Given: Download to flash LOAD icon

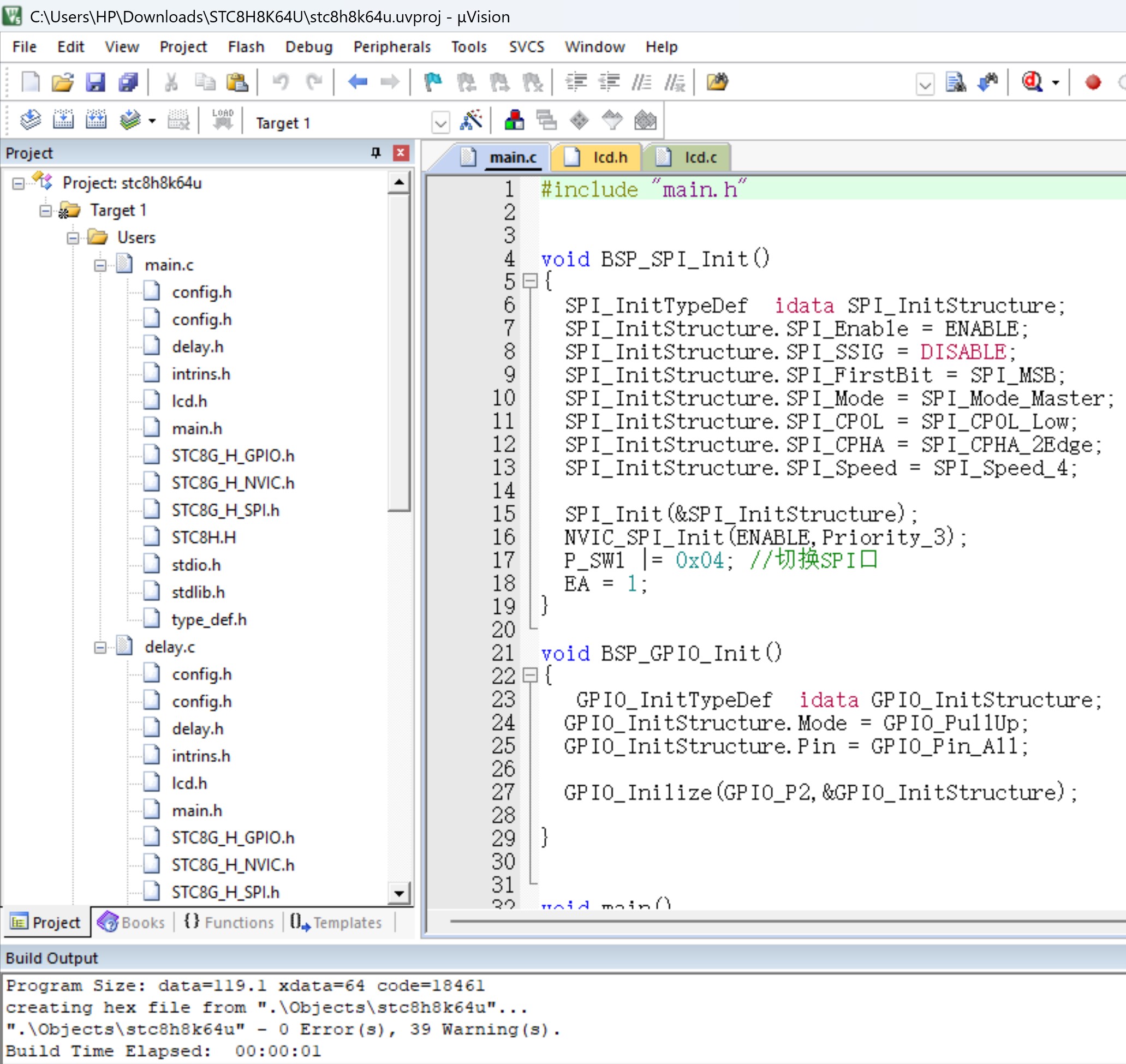Looking at the screenshot, I should [222, 120].
